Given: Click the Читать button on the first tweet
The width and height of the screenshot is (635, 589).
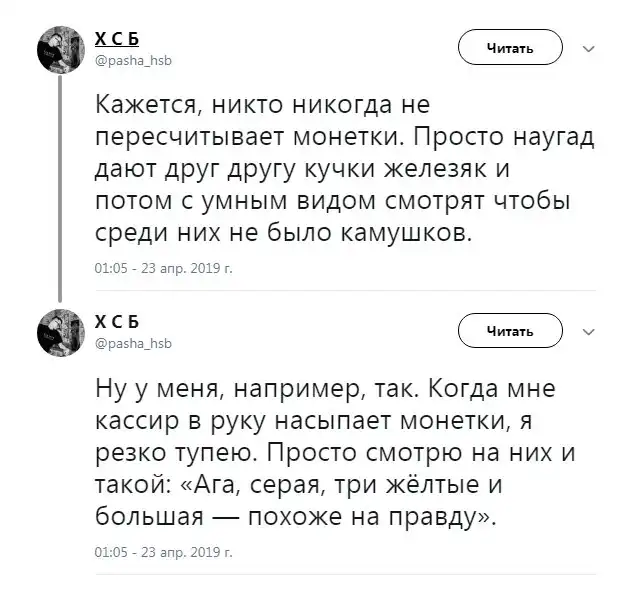Looking at the screenshot, I should [510, 48].
